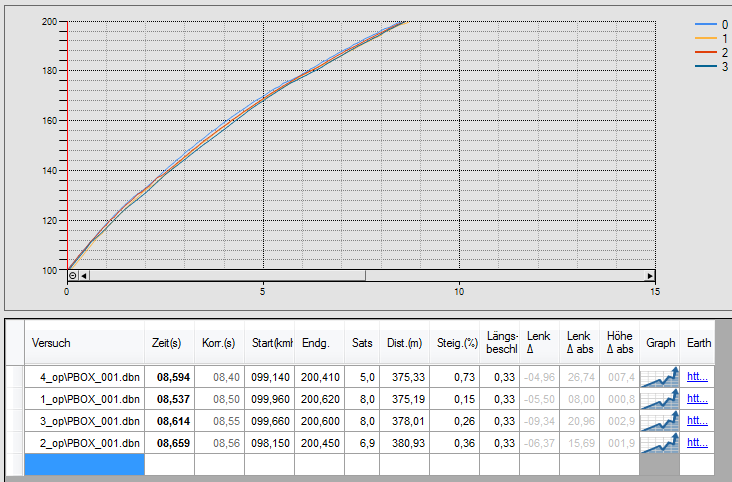The height and width of the screenshot is (482, 732).
Task: Sort by the Dist.(m) column header
Action: (404, 342)
